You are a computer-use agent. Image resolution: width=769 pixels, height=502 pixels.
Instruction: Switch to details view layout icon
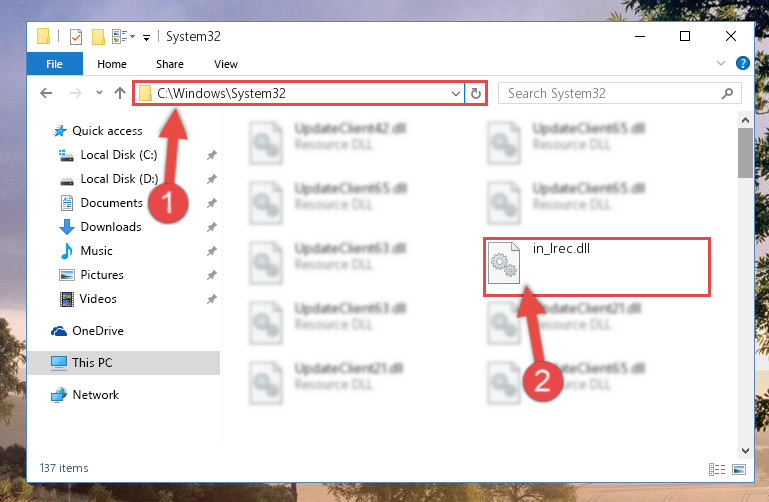pyautogui.click(x=717, y=470)
